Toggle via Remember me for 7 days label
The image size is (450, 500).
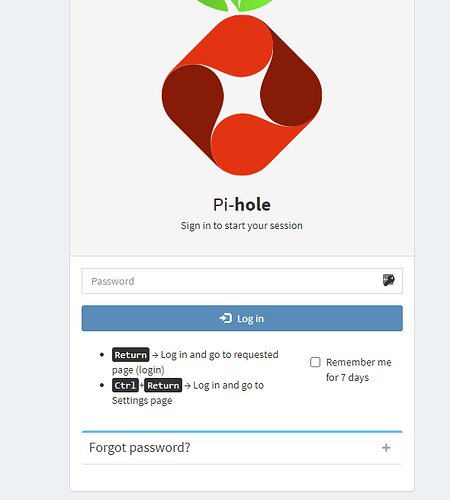click(359, 370)
